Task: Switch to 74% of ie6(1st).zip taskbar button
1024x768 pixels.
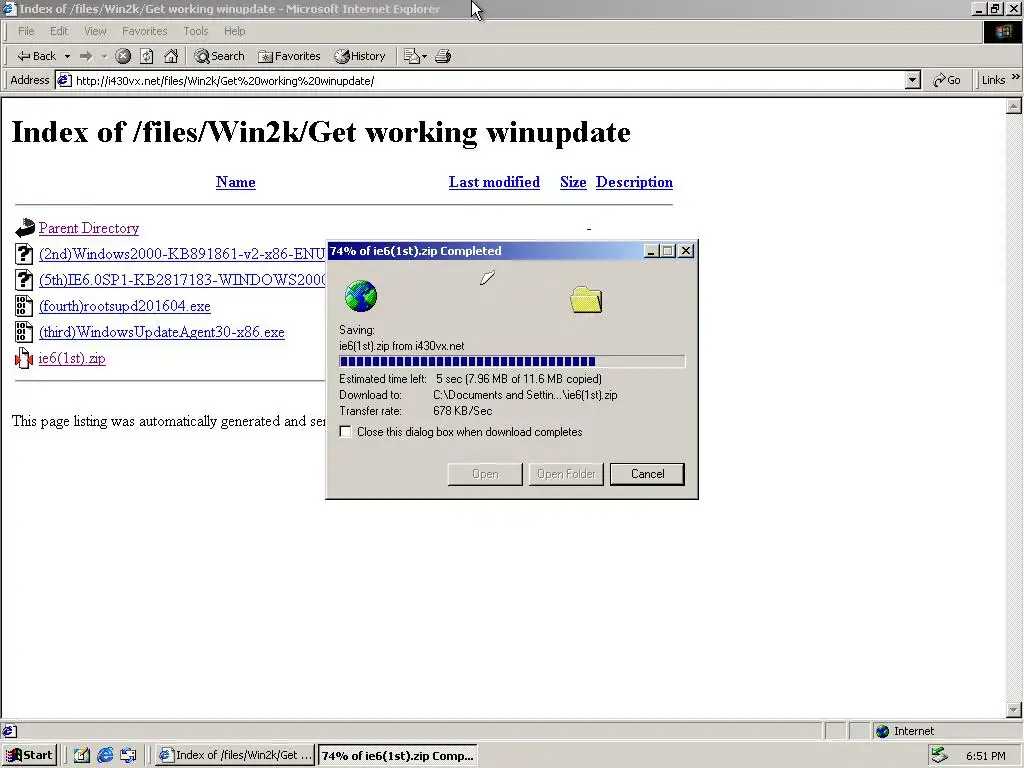Action: pos(398,755)
